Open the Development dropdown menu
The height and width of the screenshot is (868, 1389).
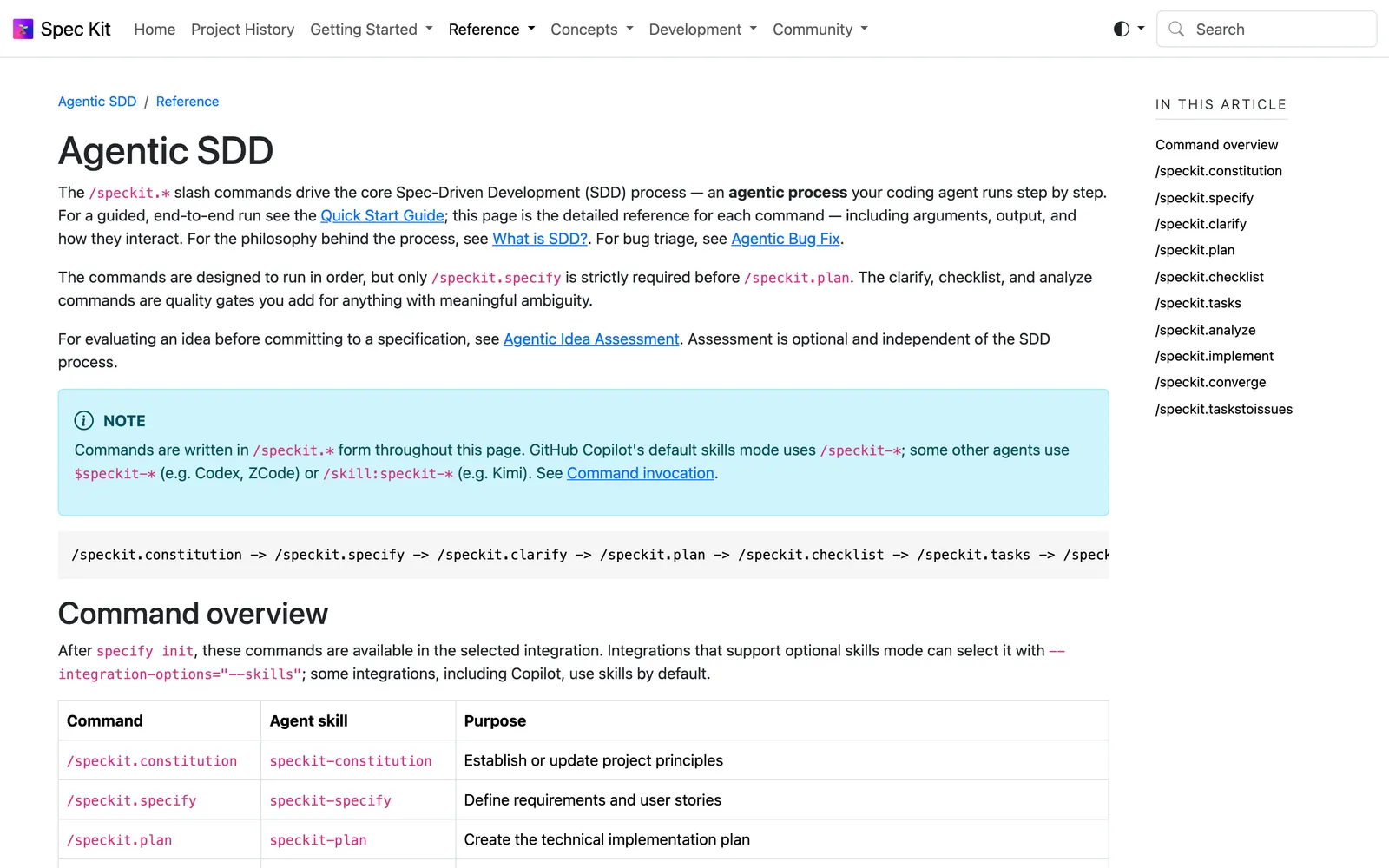point(703,30)
